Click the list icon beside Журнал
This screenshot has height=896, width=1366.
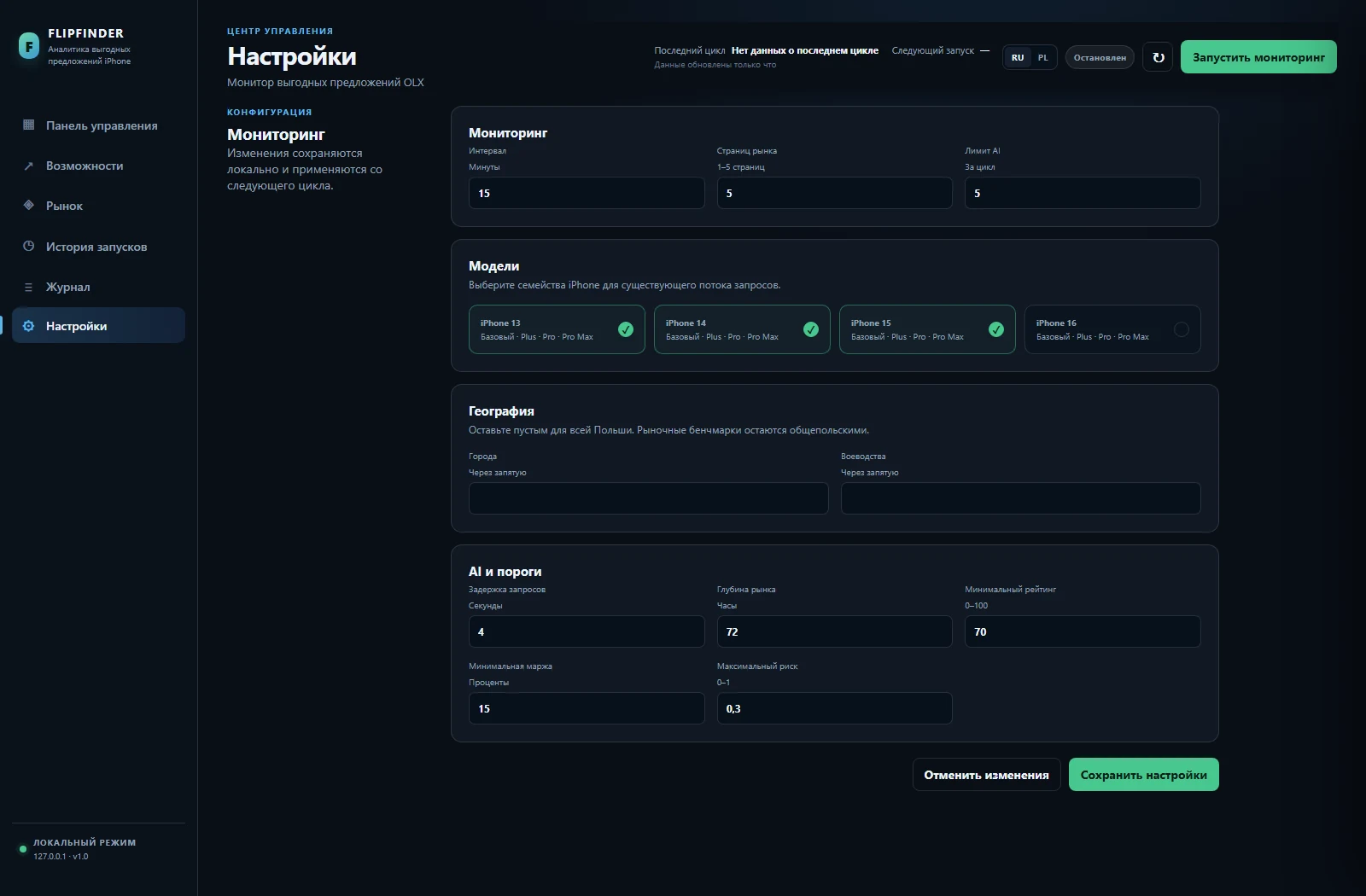click(x=29, y=287)
